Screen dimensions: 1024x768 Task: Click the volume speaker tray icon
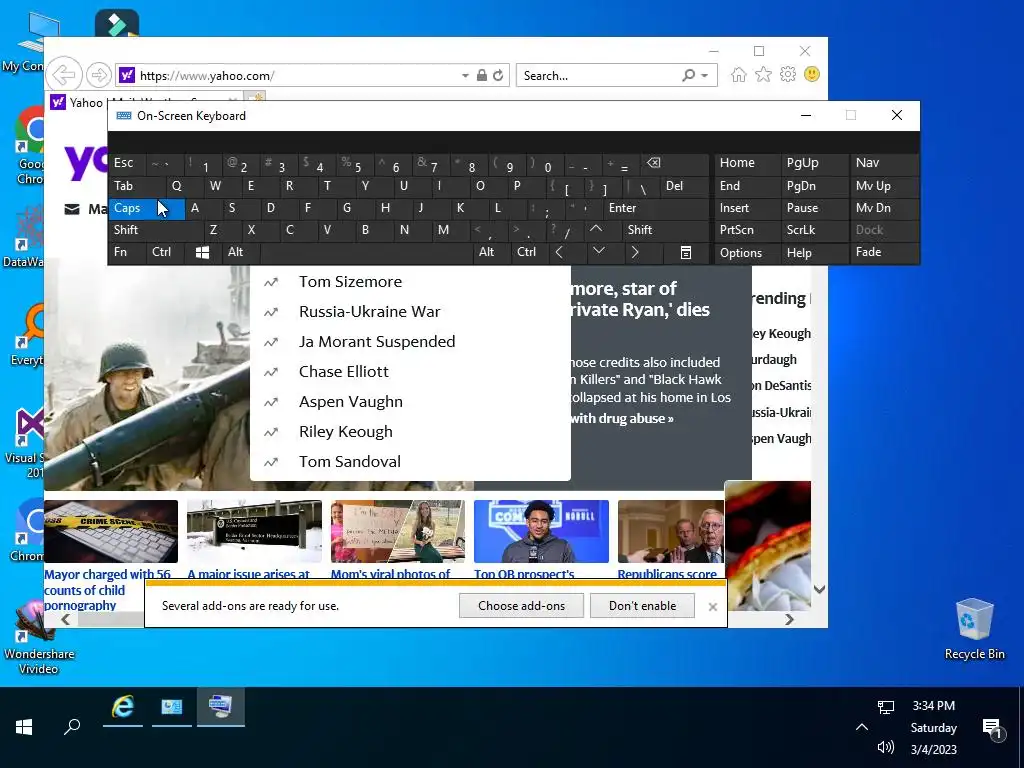click(x=886, y=746)
